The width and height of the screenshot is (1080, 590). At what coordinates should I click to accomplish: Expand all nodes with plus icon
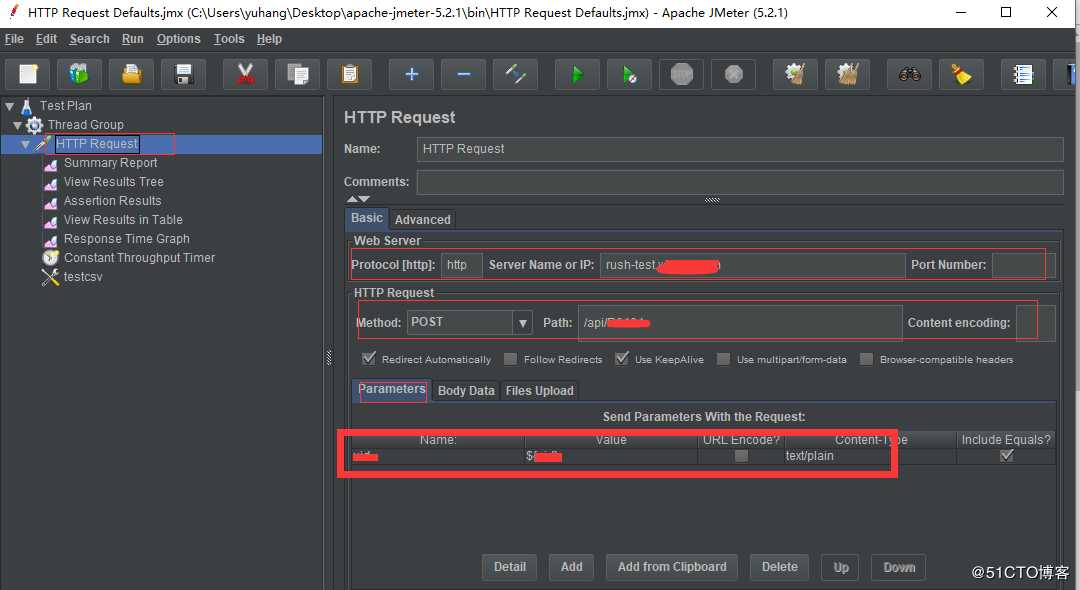[x=411, y=74]
